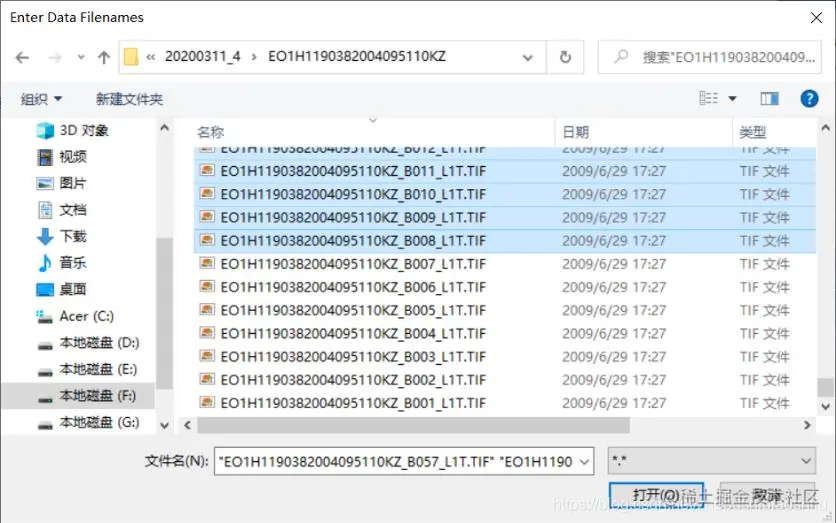Select file B003_L1T.TIF
The image size is (836, 523).
505,357
